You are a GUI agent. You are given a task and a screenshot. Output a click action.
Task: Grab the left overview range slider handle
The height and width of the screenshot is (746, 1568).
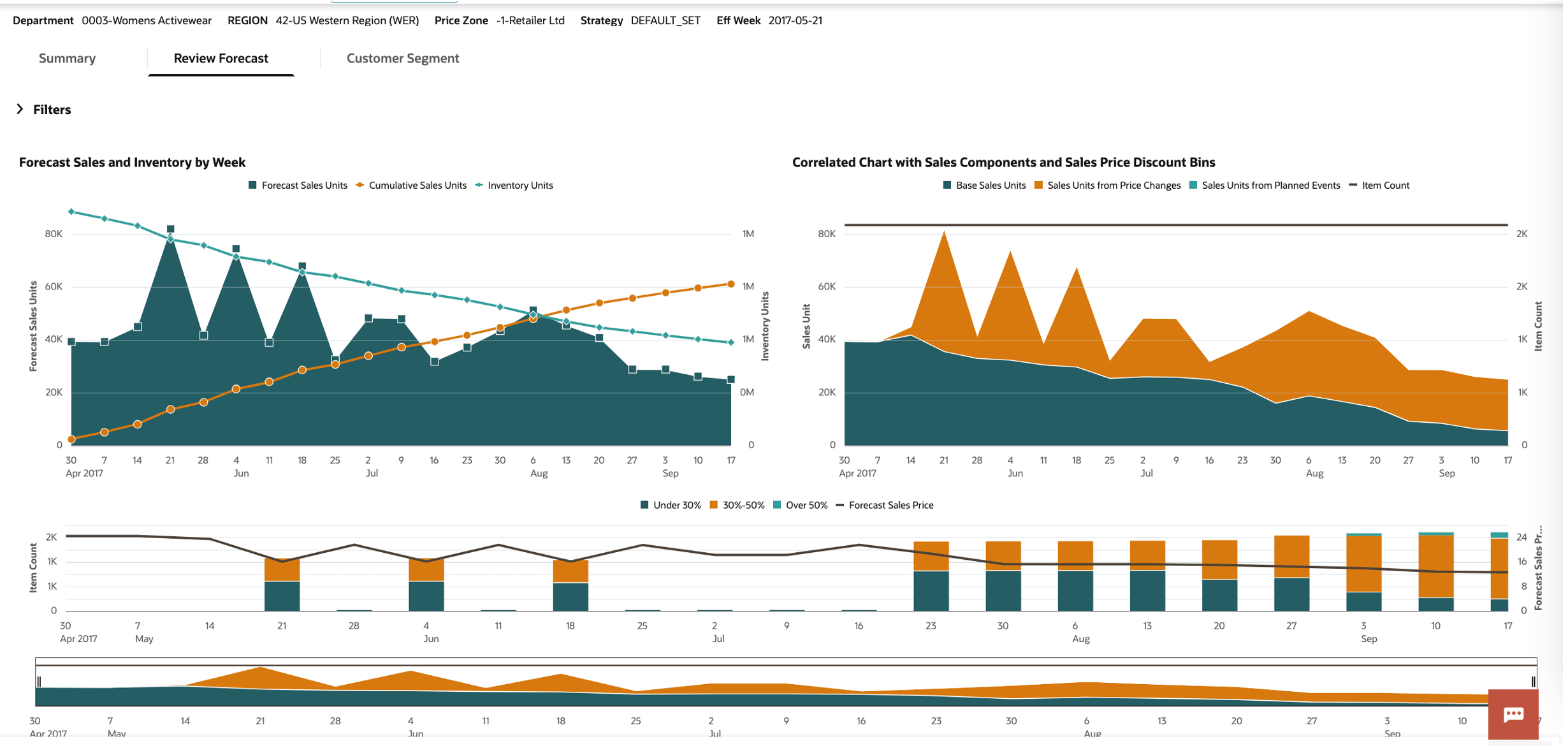click(x=39, y=682)
